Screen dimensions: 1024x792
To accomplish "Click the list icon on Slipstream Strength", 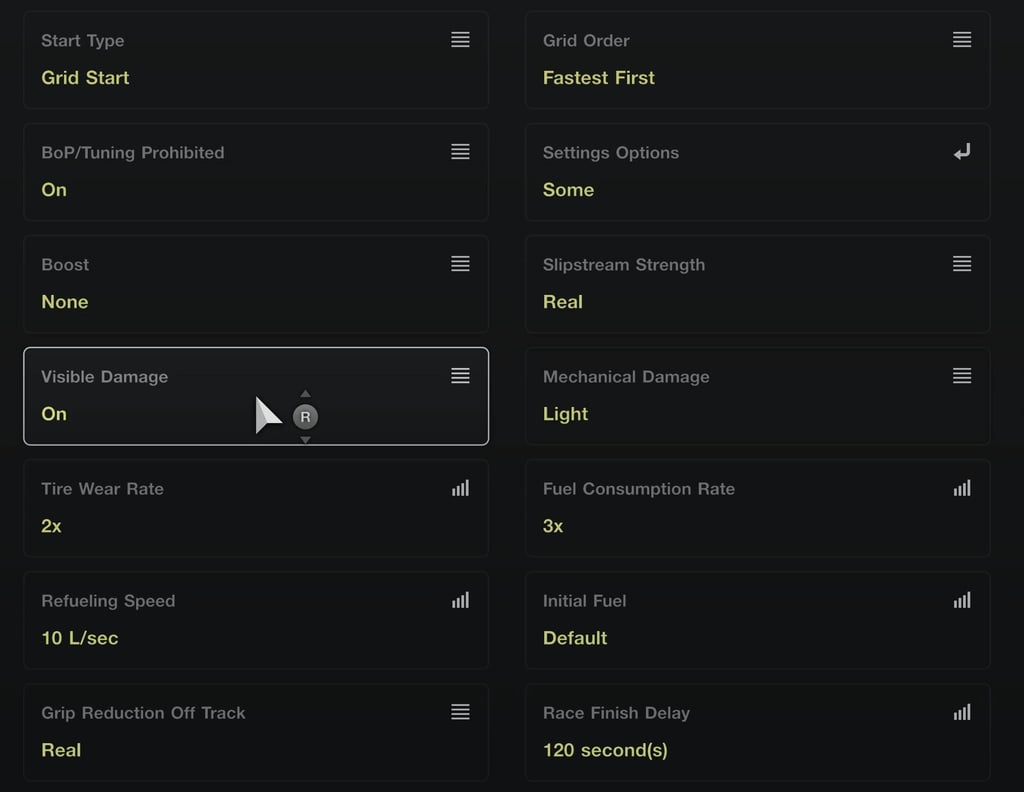I will coord(962,264).
